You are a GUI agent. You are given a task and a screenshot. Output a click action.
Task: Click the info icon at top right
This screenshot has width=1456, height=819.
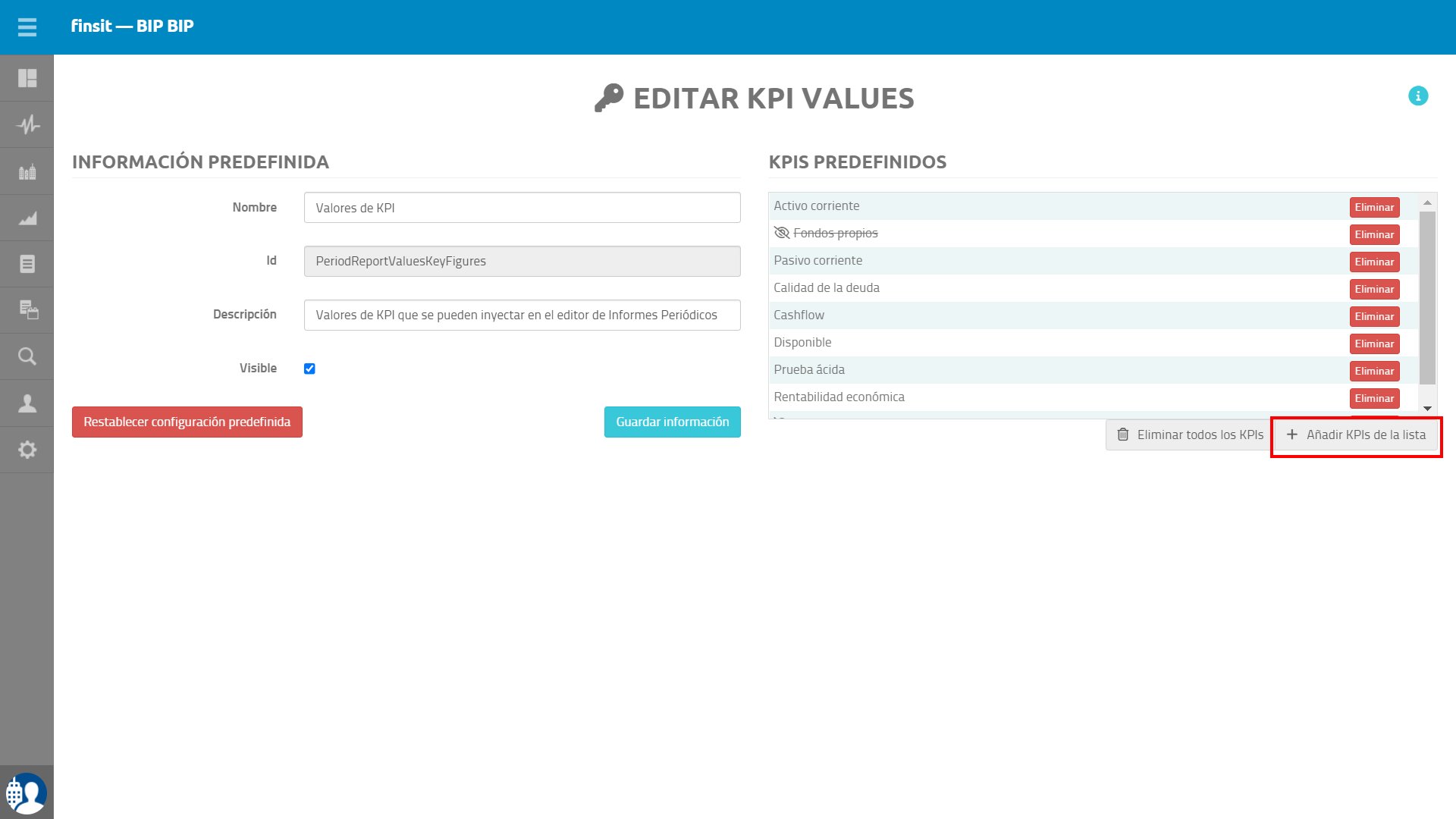(1418, 96)
